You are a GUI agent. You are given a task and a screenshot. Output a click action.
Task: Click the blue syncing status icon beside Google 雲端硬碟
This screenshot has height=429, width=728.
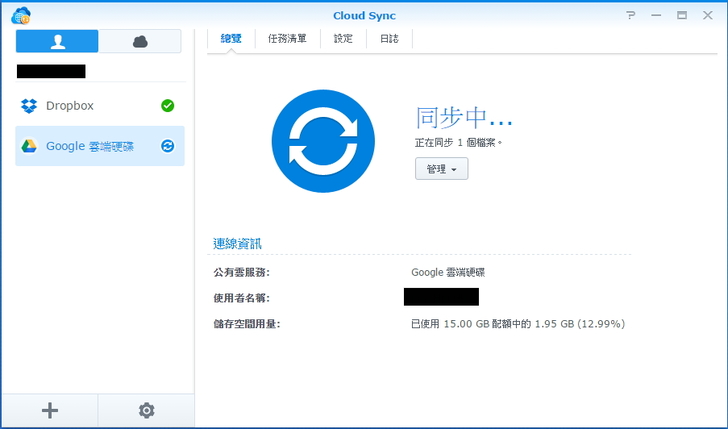coord(167,146)
